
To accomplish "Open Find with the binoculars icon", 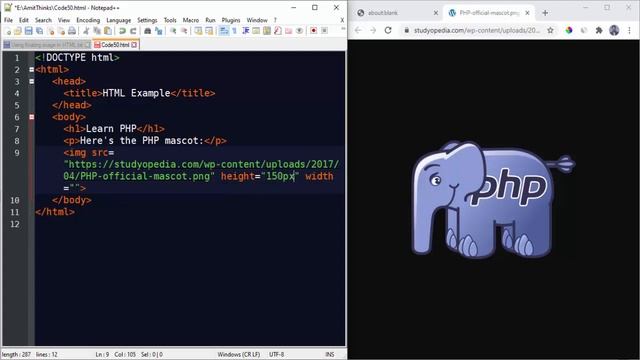I will (147, 31).
